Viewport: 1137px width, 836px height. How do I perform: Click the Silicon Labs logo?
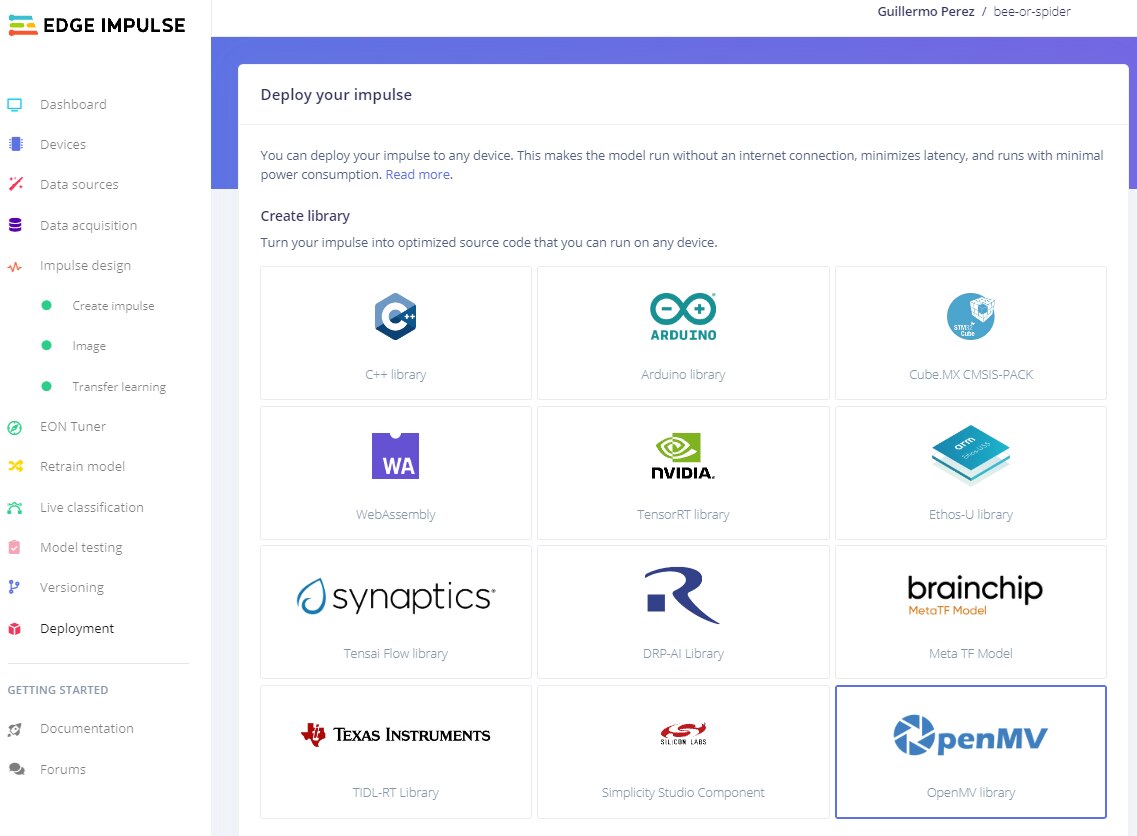click(x=683, y=734)
